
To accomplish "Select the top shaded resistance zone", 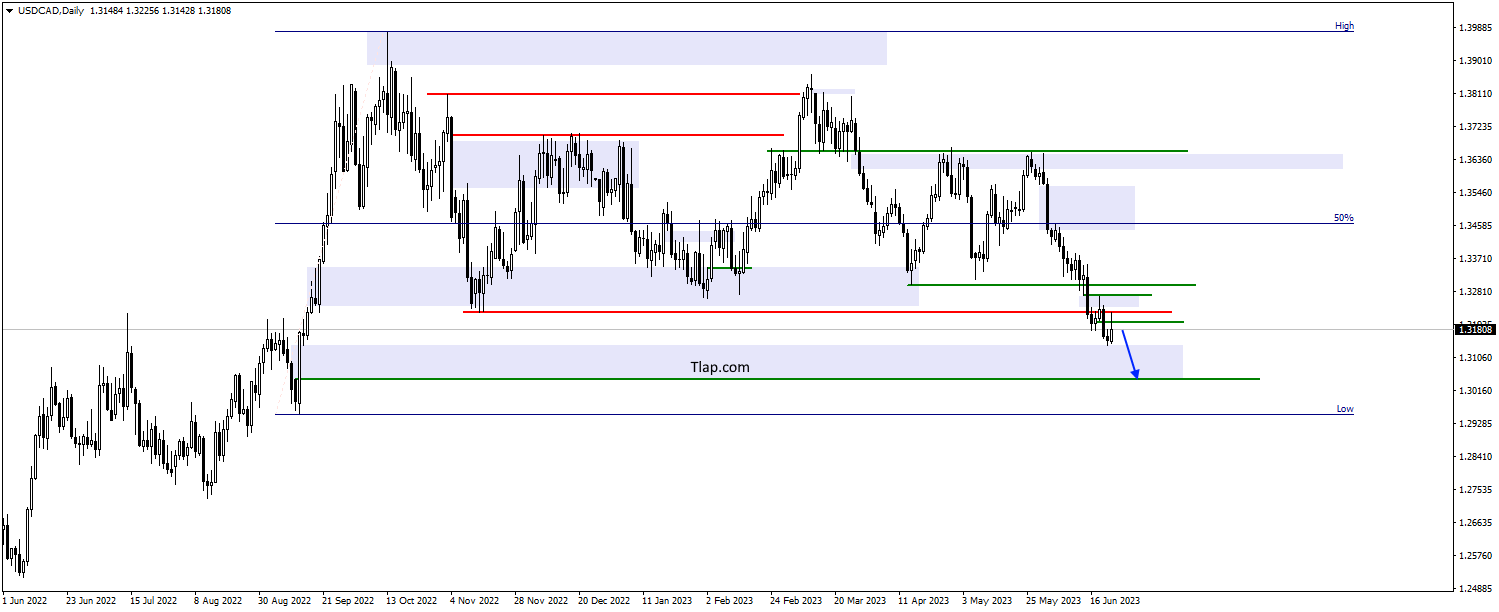I will 626,48.
